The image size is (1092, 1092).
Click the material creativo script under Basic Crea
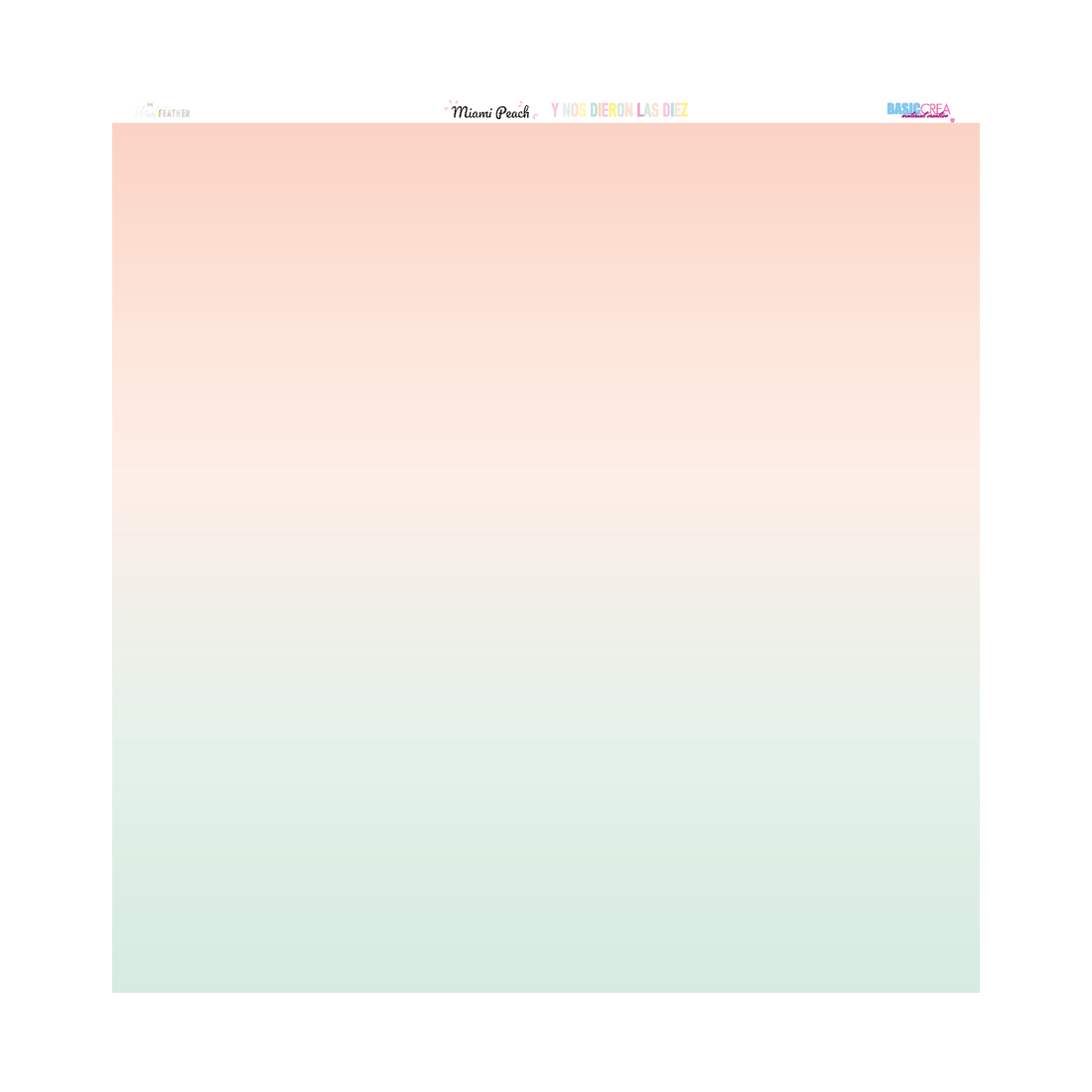pos(925,117)
